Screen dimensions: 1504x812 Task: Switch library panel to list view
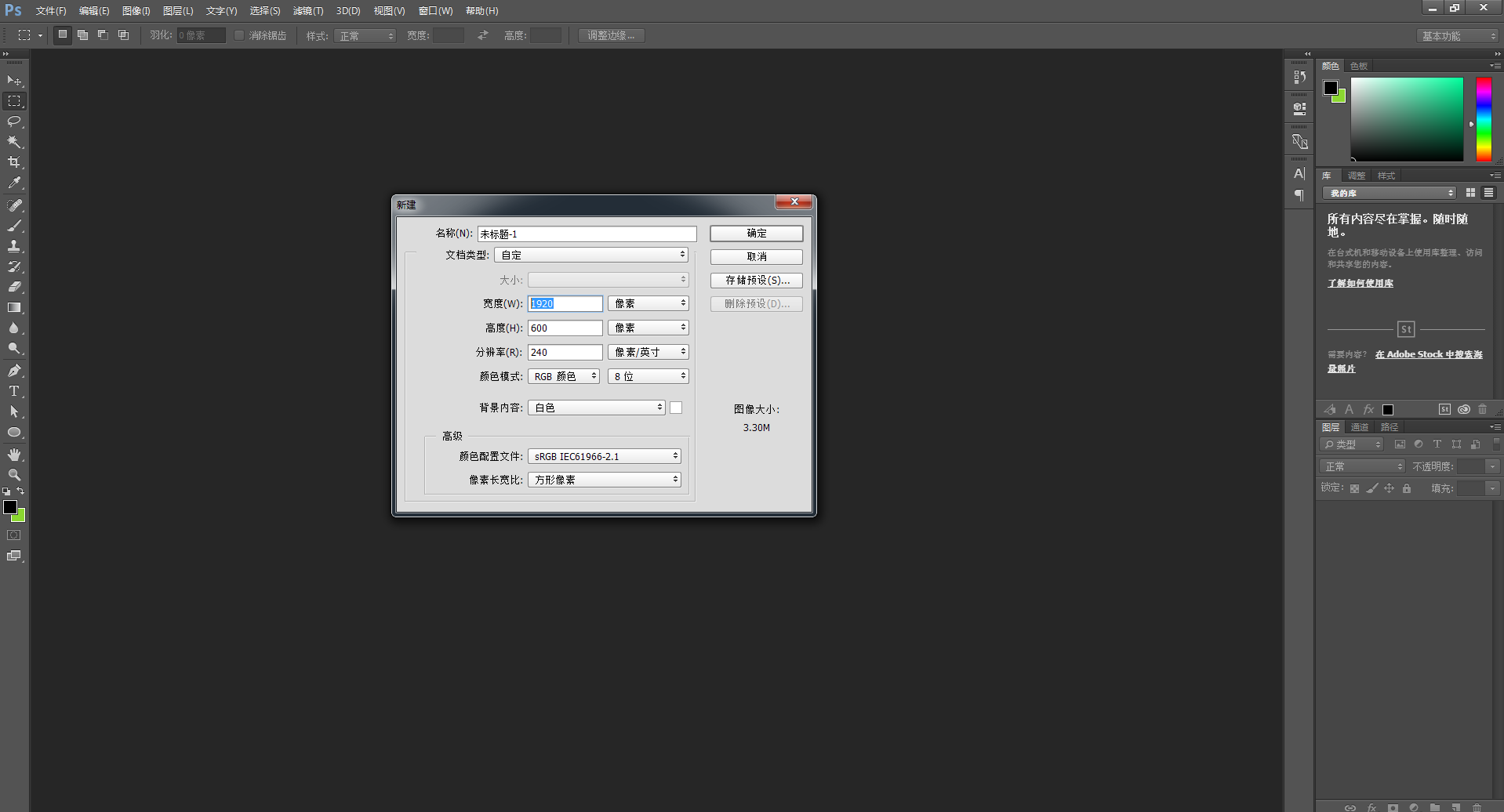point(1488,193)
